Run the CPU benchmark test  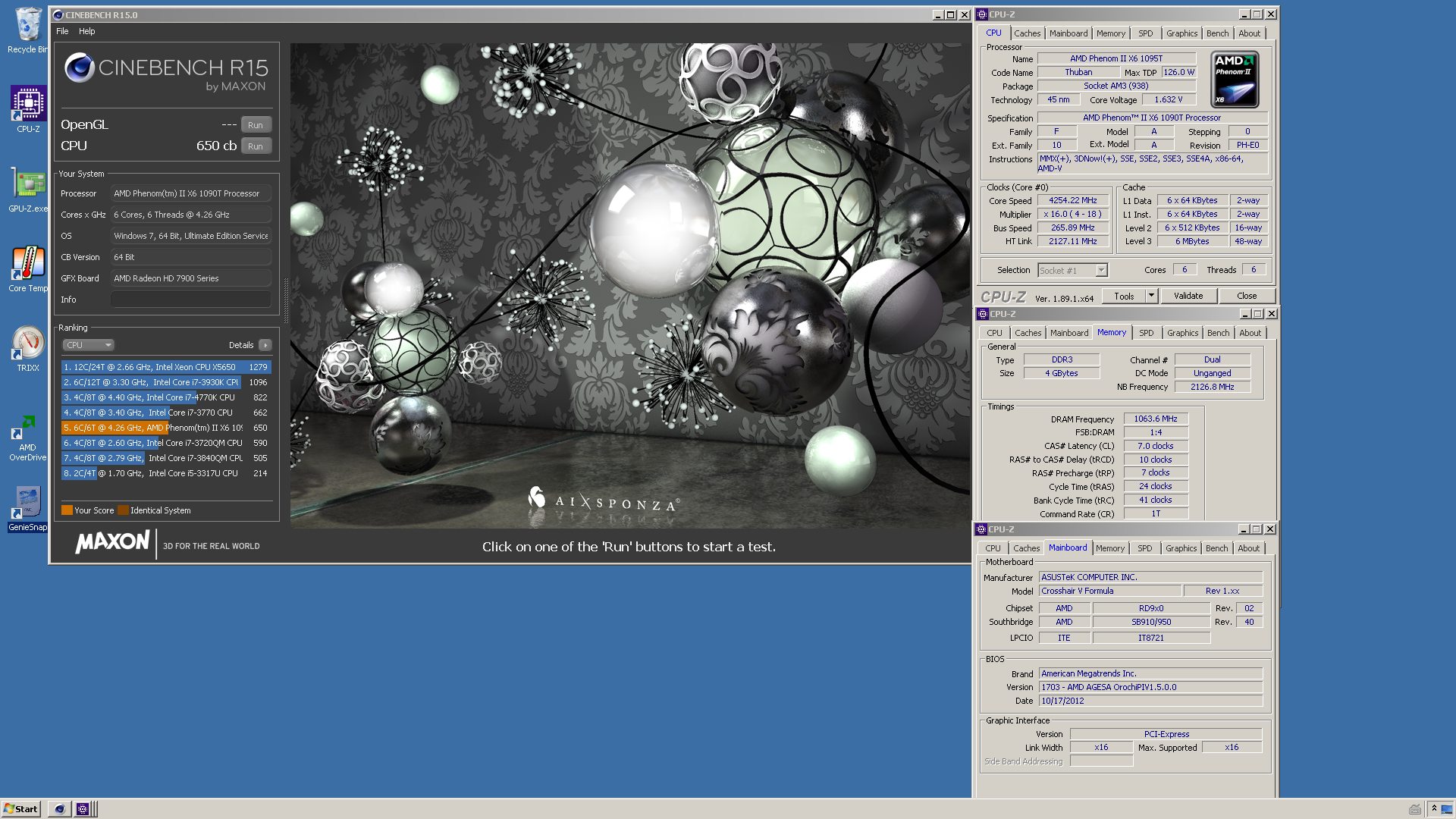tap(256, 146)
